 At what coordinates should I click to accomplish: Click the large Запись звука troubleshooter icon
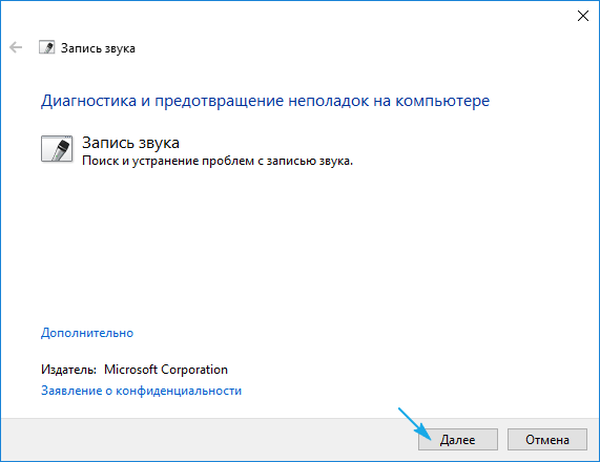point(59,149)
